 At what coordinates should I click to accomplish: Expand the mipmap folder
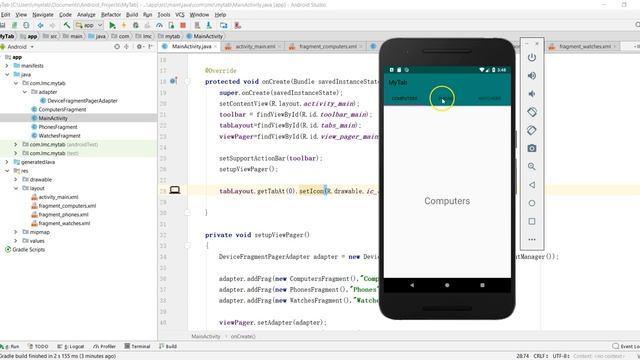pos(16,232)
